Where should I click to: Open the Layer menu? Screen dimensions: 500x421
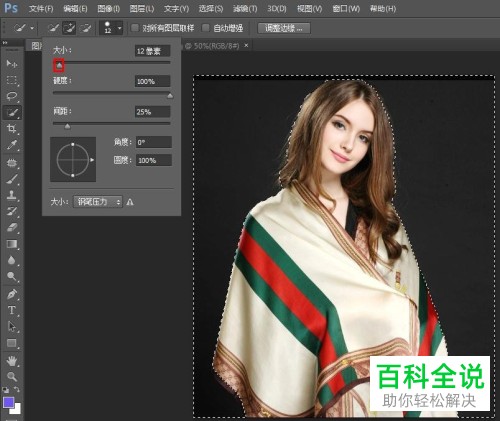coord(142,9)
